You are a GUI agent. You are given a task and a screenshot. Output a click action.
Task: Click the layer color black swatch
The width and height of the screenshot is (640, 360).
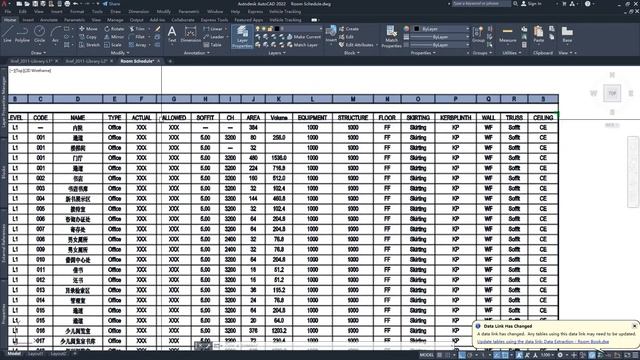(x=277, y=29)
